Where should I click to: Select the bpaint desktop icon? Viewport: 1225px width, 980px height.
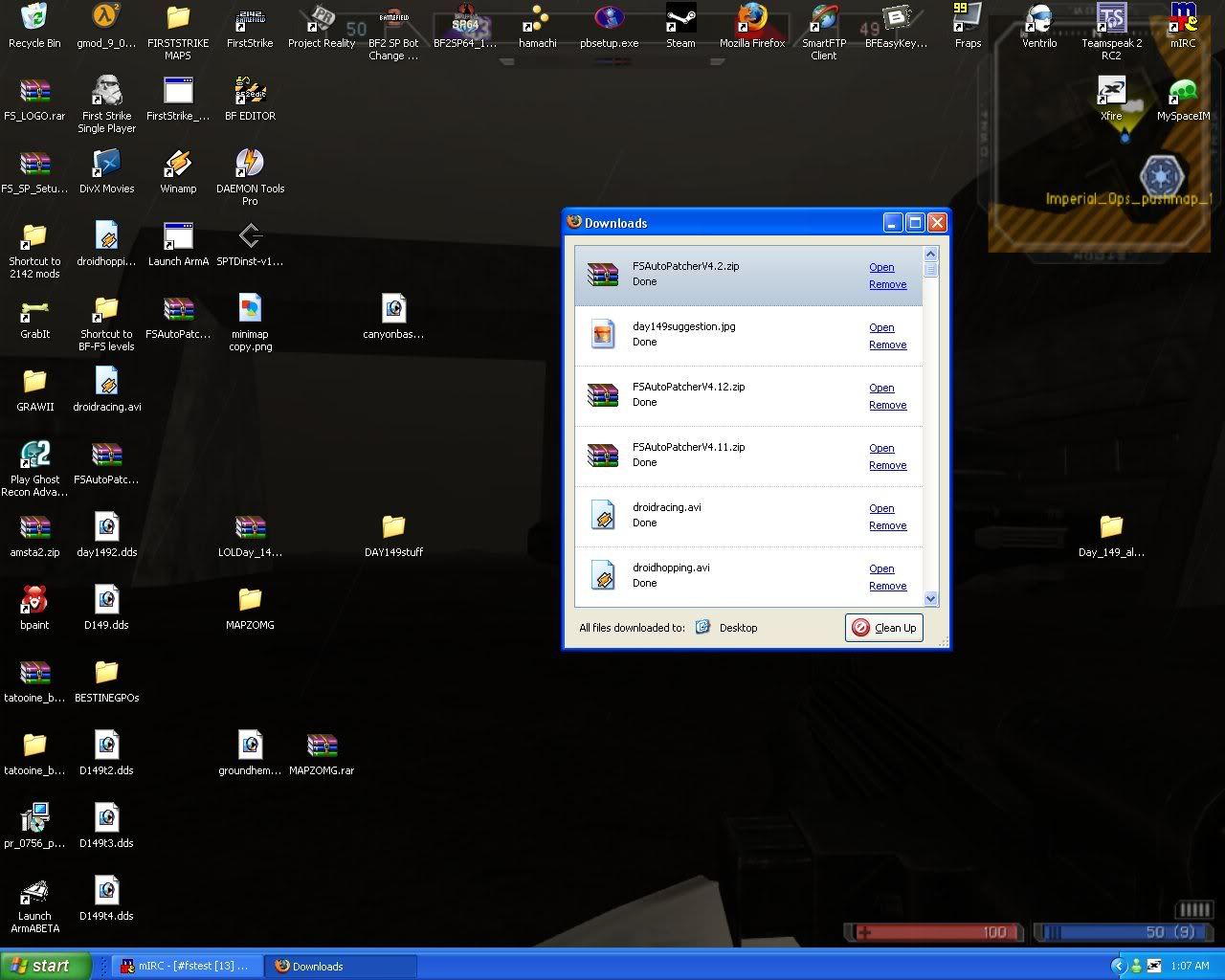(34, 608)
